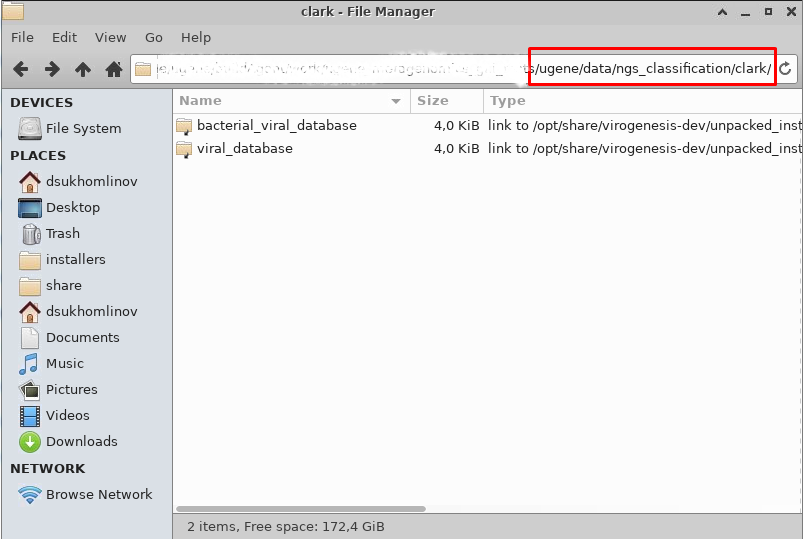The image size is (804, 539).
Task: Click Browse Network in the sidebar
Action: 98,494
